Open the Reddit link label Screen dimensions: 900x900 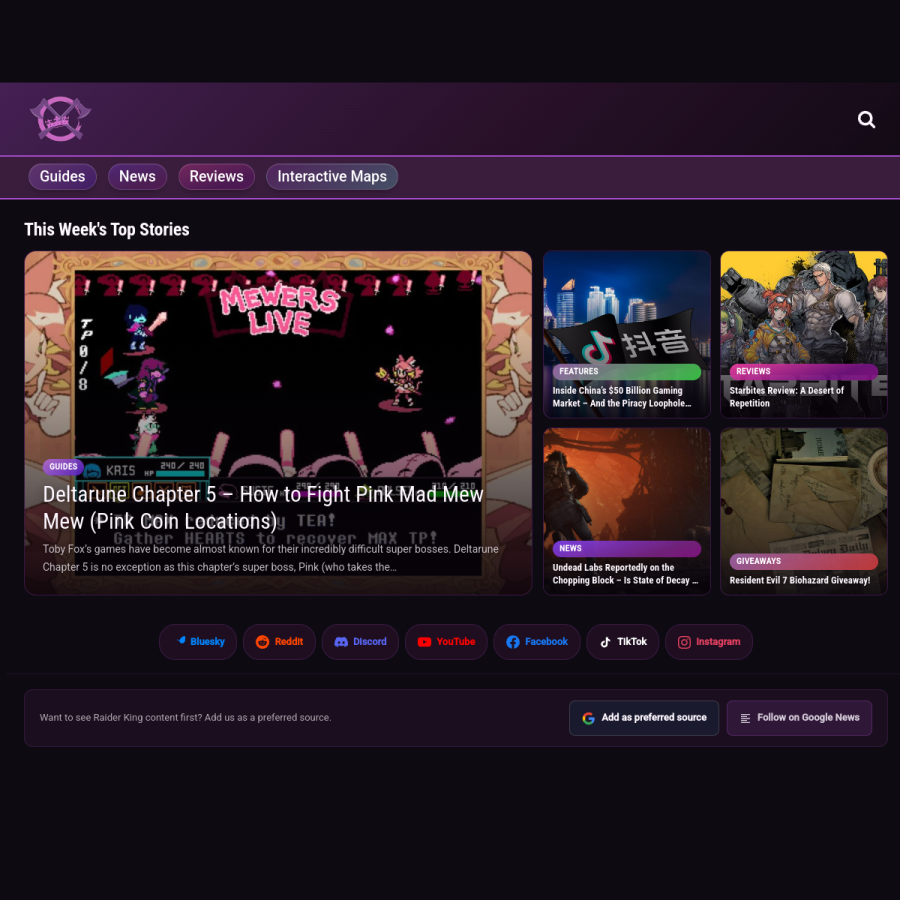tap(289, 642)
